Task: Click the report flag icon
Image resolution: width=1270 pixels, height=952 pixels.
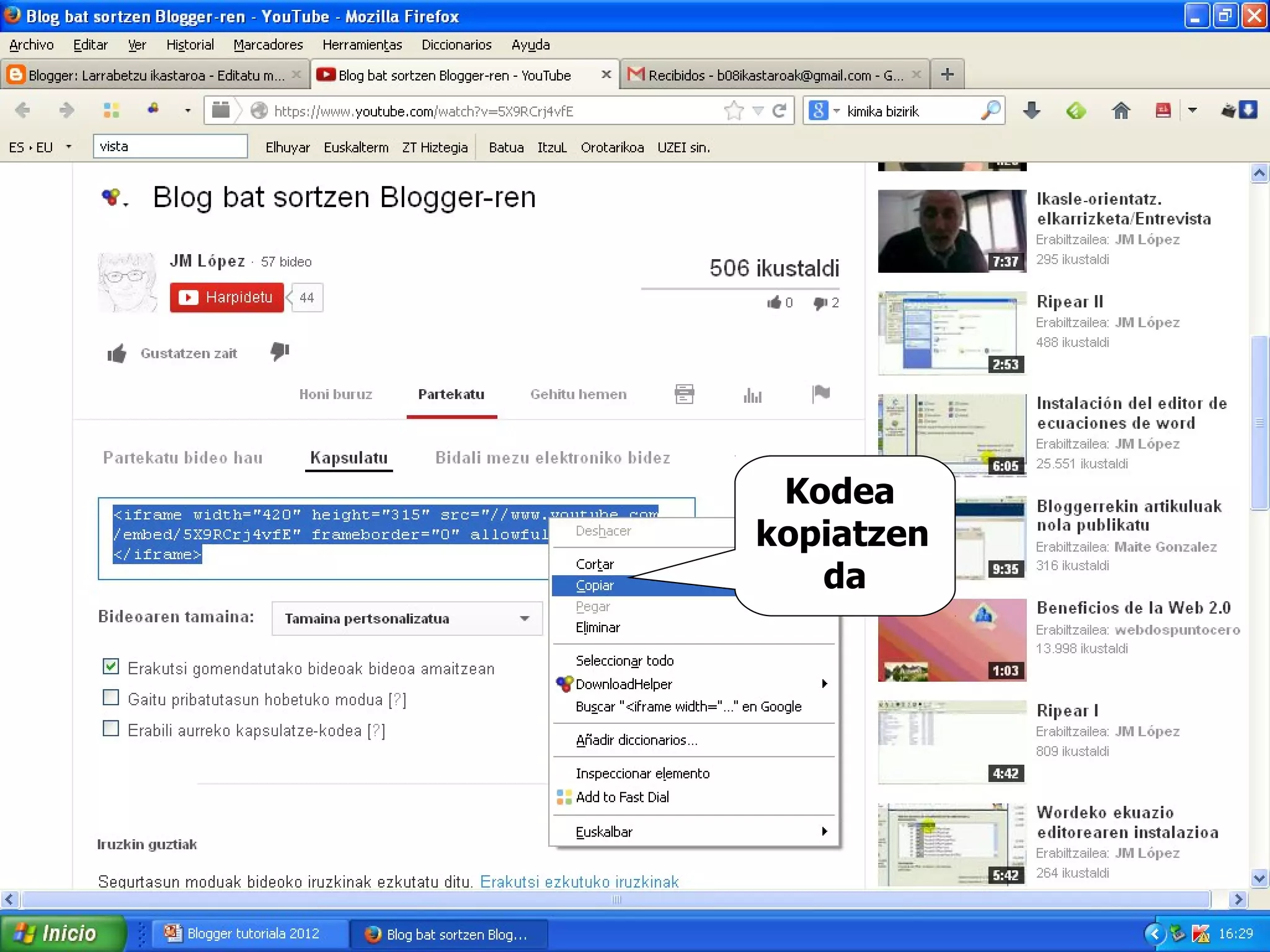Action: click(x=820, y=394)
